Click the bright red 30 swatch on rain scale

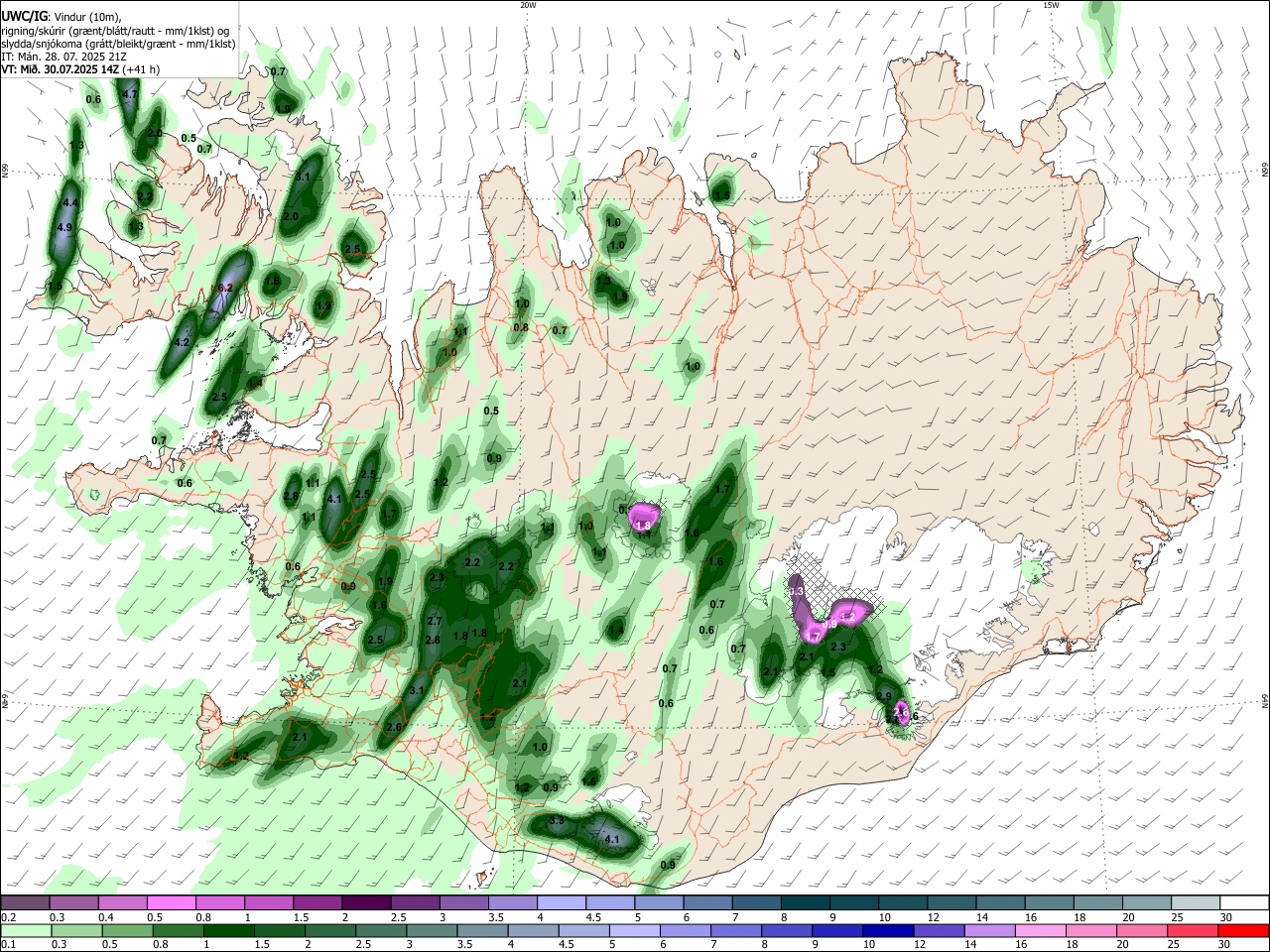click(1245, 930)
